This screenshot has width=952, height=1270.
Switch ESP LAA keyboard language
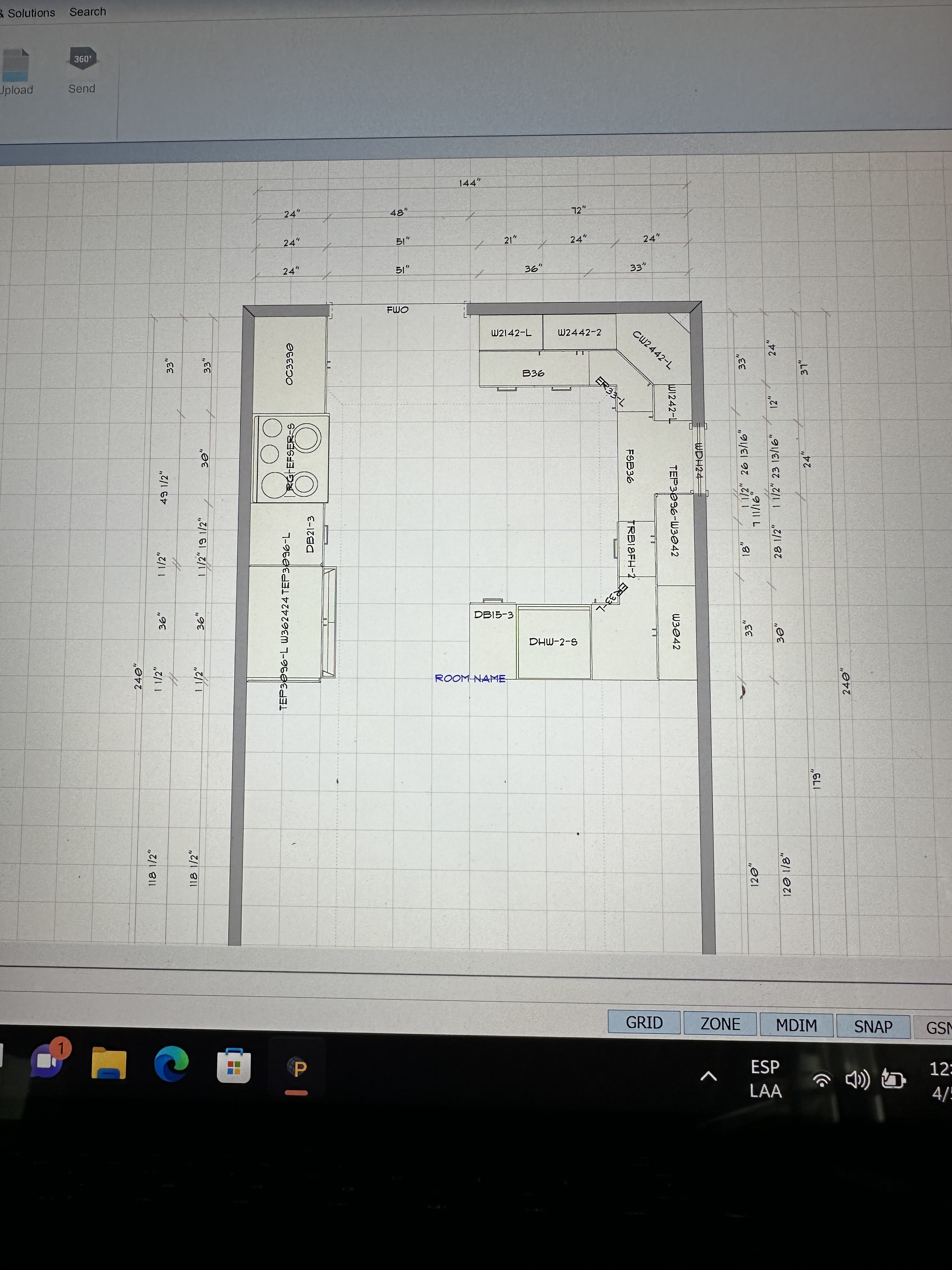tap(766, 1079)
